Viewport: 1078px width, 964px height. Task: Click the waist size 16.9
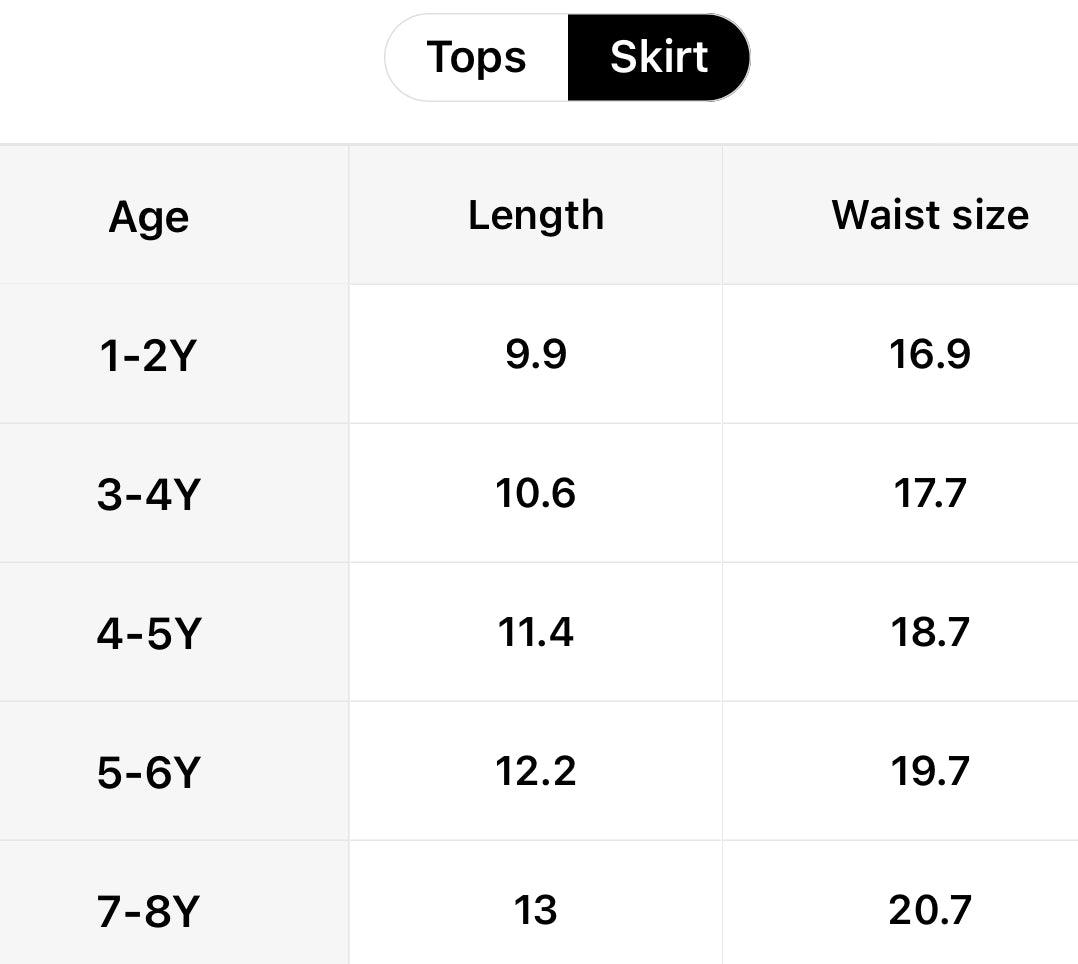tap(930, 354)
